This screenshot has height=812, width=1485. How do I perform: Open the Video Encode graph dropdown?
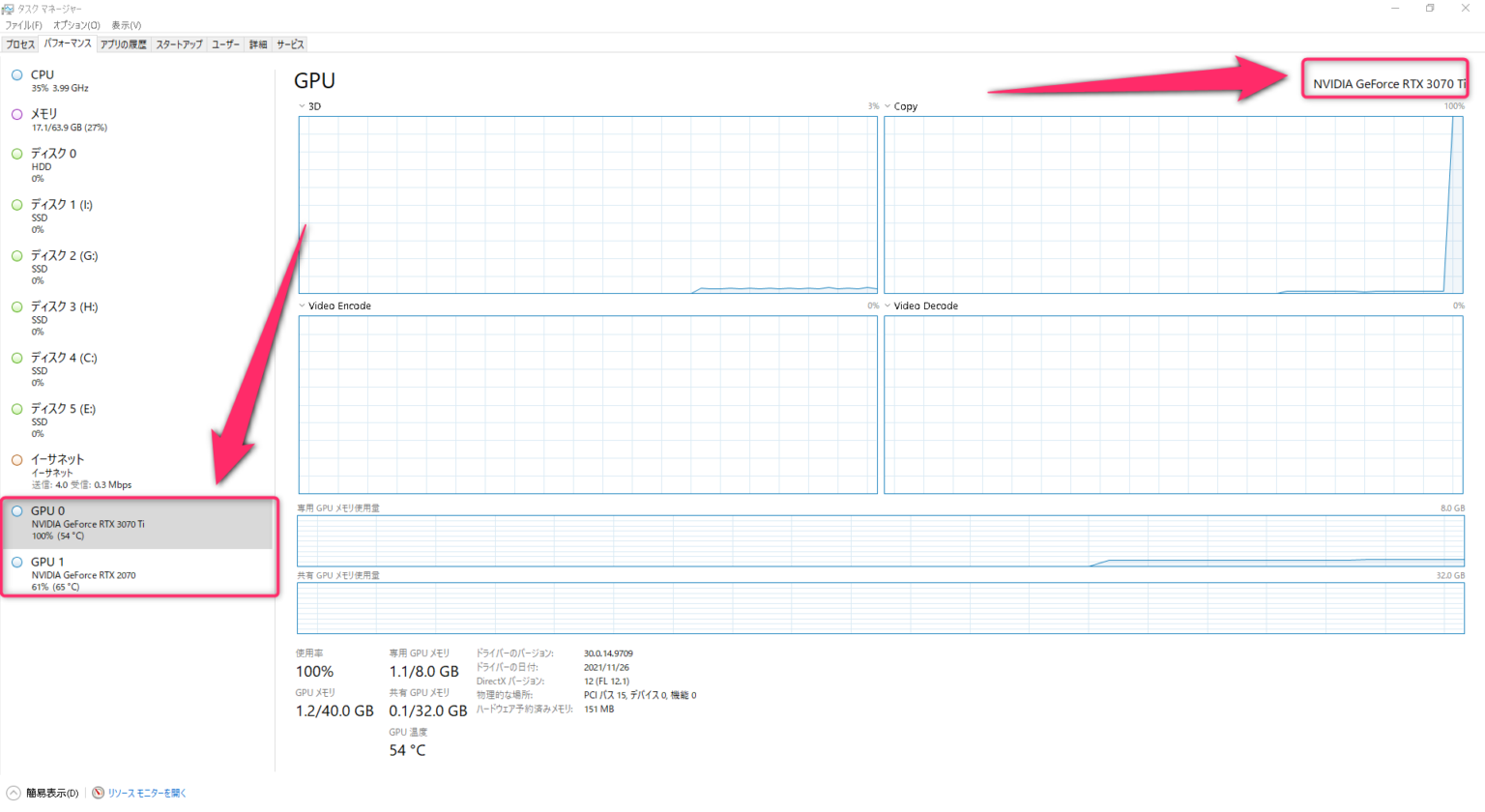click(301, 305)
